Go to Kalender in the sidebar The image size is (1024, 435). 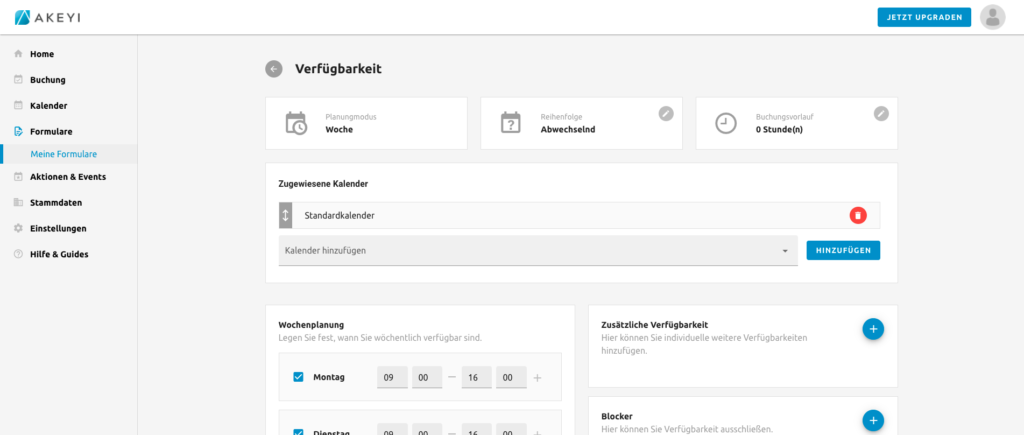[48, 105]
